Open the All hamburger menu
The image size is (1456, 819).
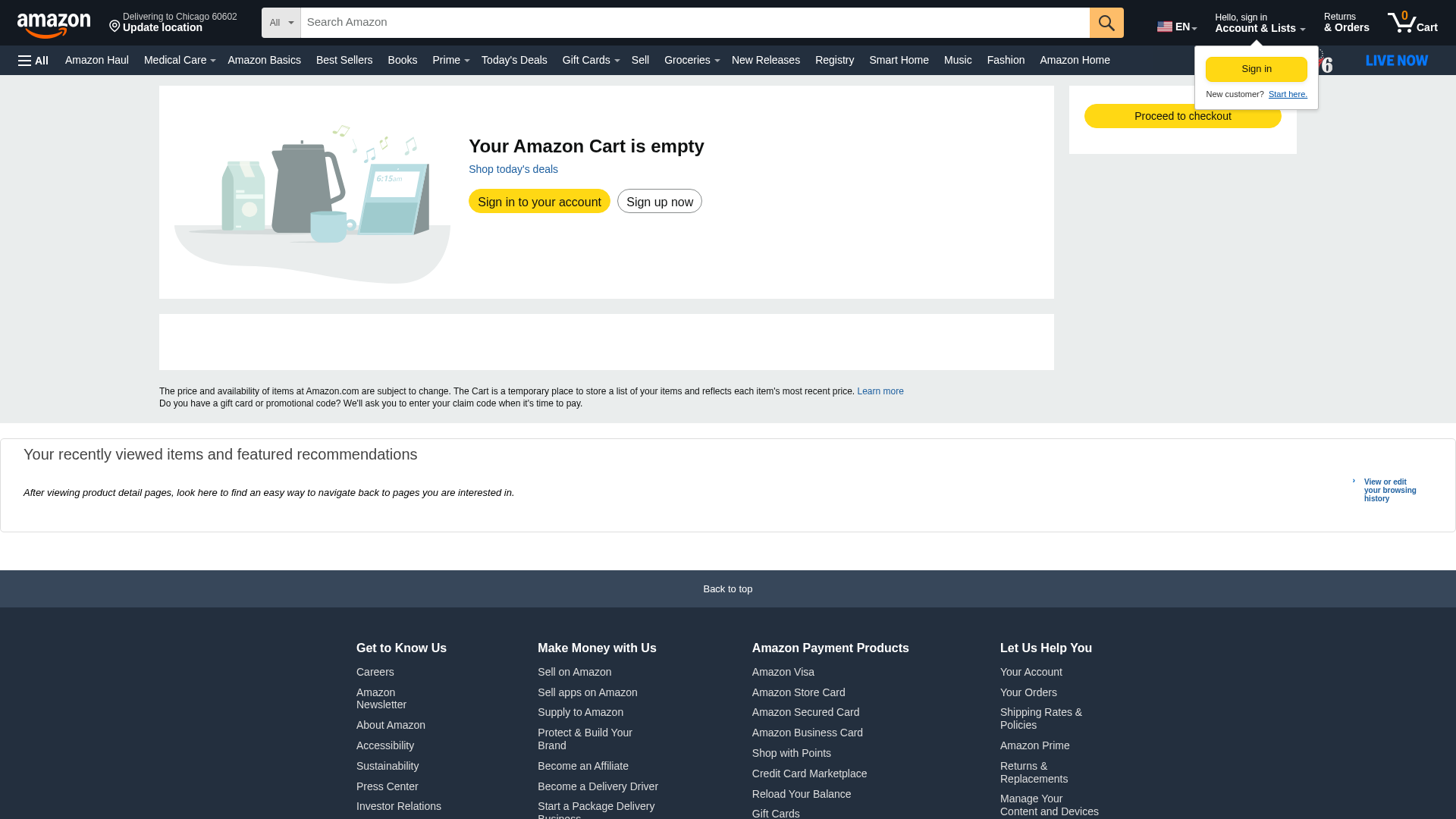pyautogui.click(x=33, y=61)
